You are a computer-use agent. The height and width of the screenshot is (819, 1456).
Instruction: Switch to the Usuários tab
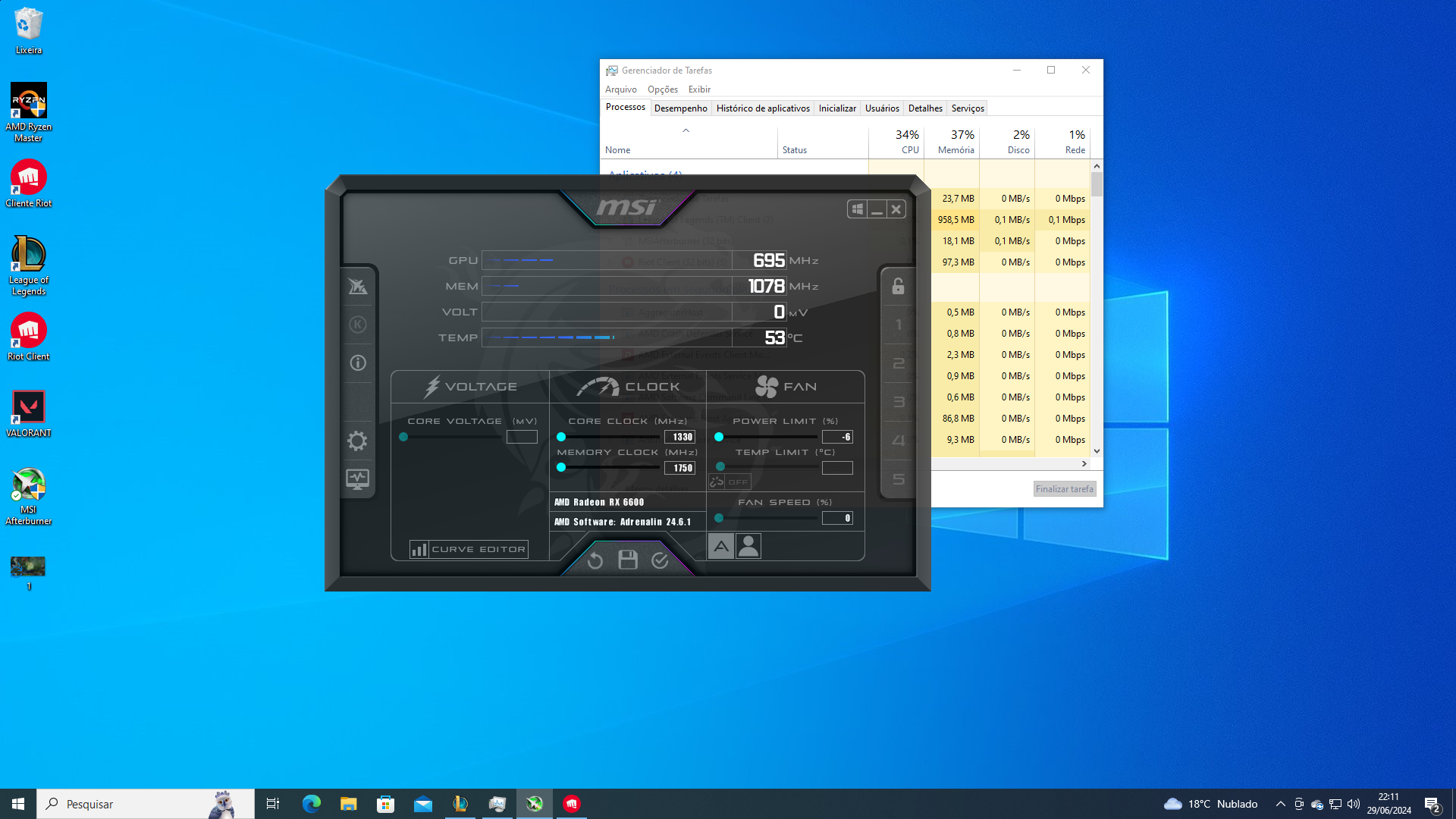[x=882, y=108]
